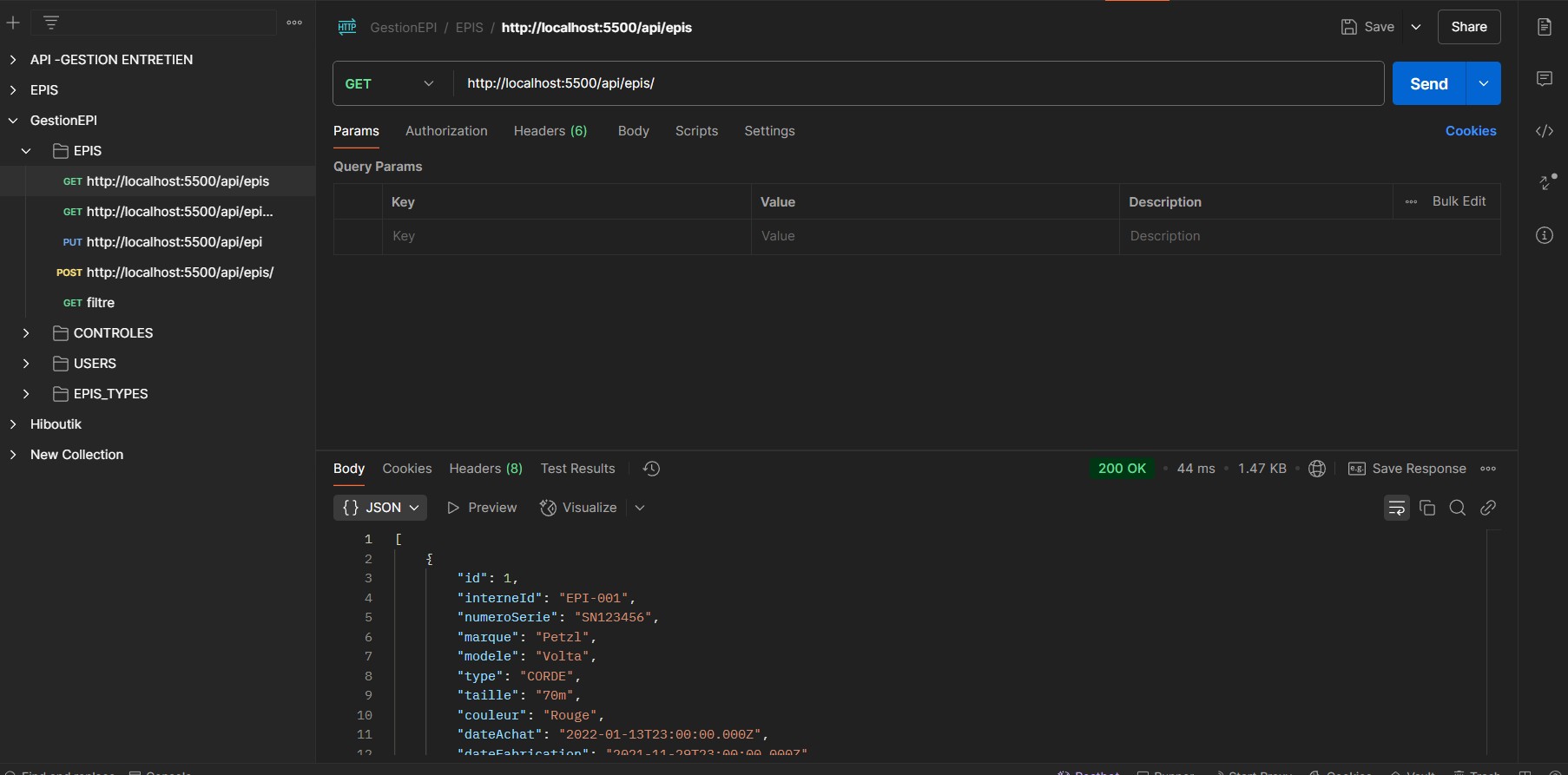Toggle line wrap in response viewer
Image resolution: width=1568 pixels, height=775 pixels.
1397,508
